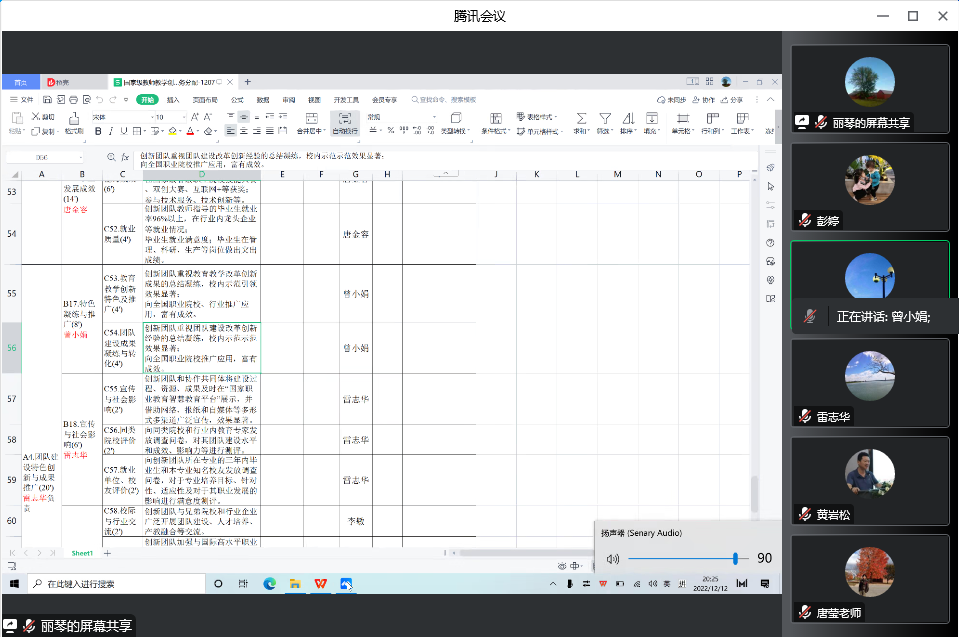Screen dimensions: 959x637
Task: Collapse the ribbon with the chevron
Action: pyautogui.click(x=771, y=100)
